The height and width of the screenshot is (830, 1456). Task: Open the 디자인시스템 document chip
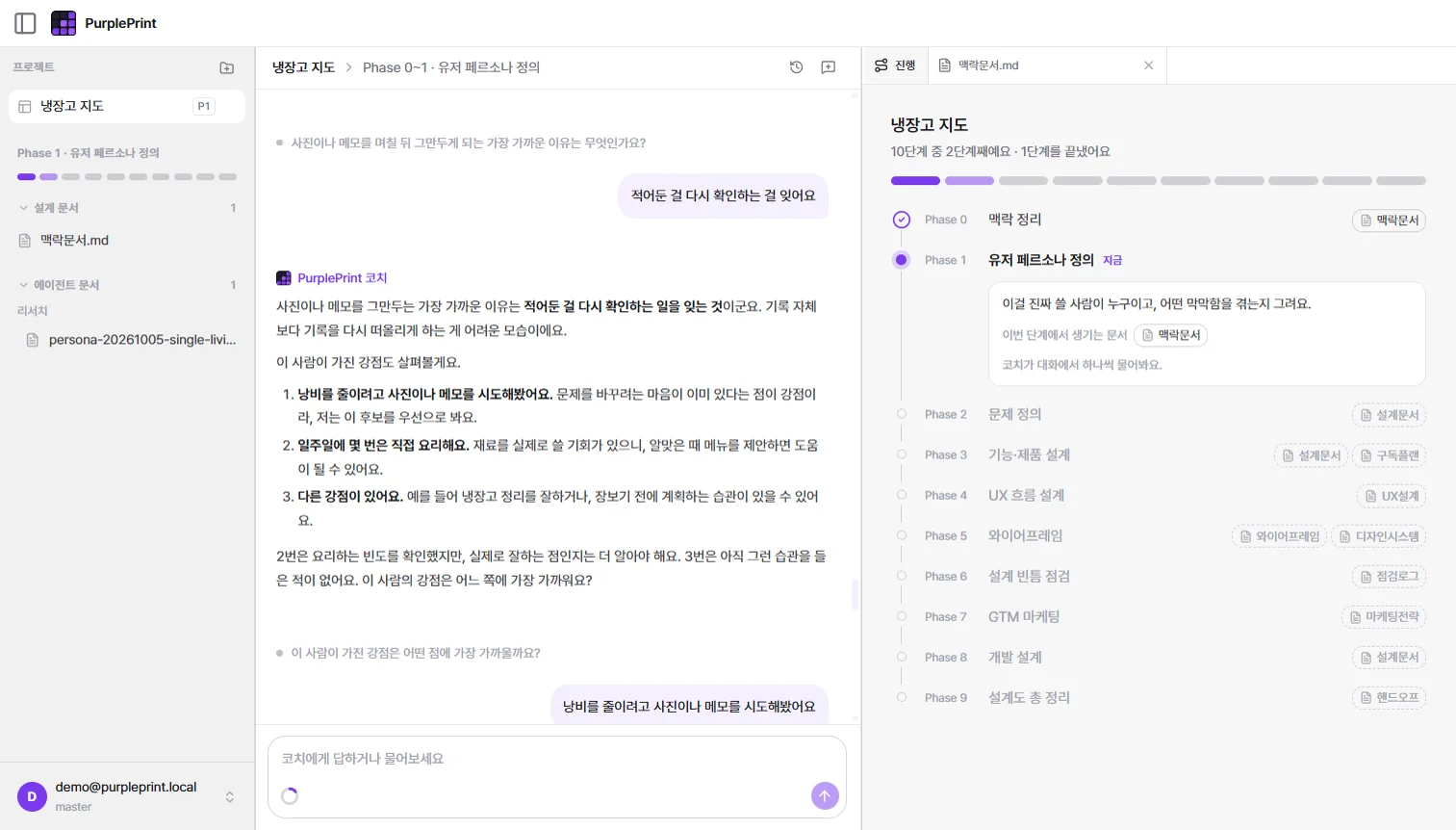[x=1379, y=536]
